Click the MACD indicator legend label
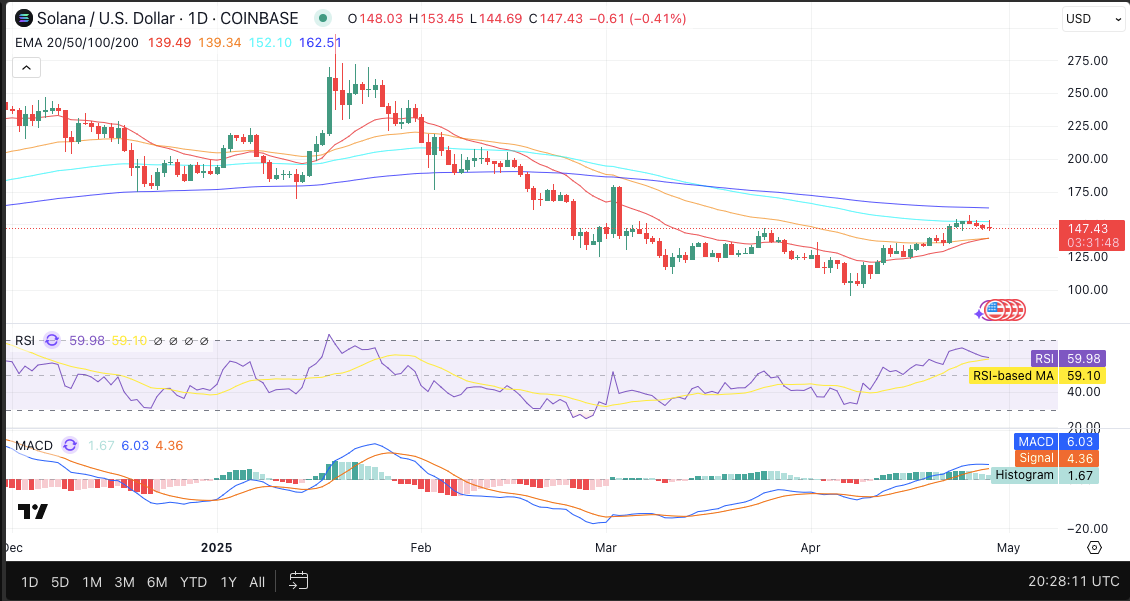The height and width of the screenshot is (601, 1130). point(34,445)
